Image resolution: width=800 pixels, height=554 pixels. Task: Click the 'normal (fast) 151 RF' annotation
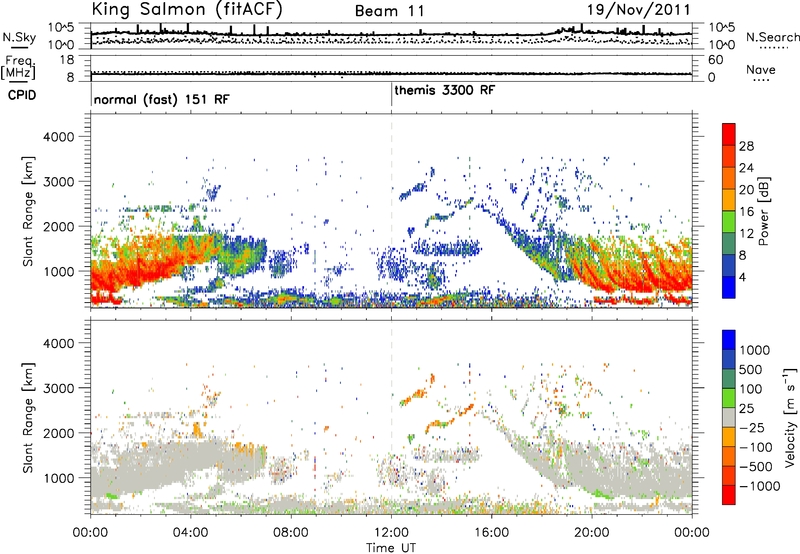[162, 99]
